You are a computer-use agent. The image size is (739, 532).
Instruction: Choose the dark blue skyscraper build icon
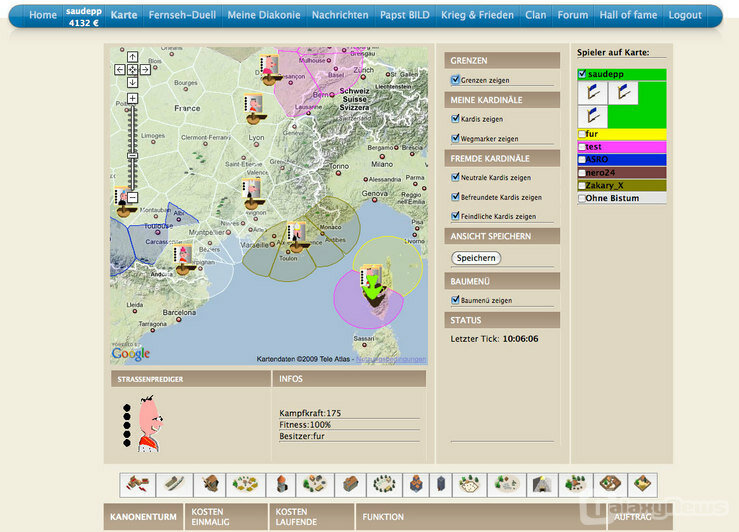click(x=441, y=485)
